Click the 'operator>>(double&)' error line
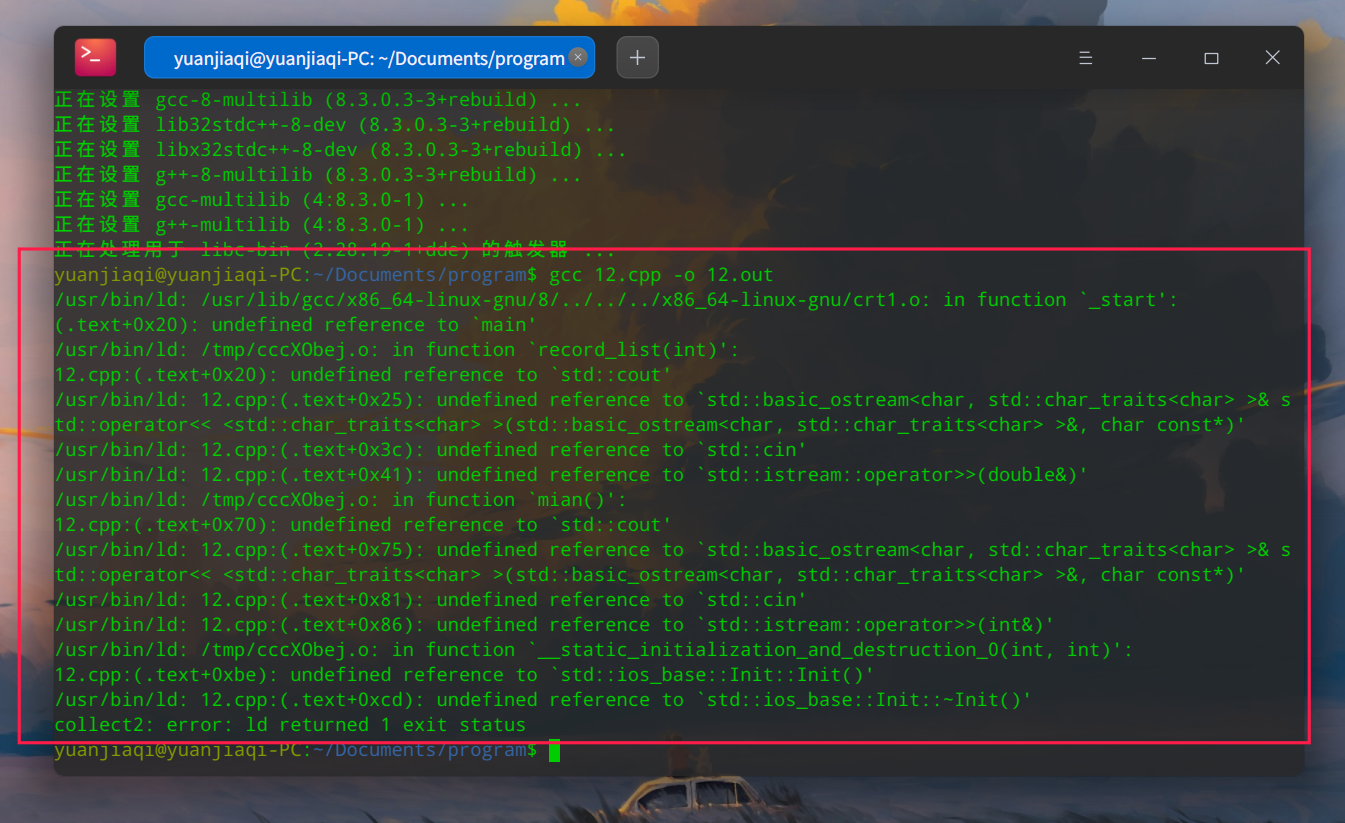Screen dimensions: 1345x823 (570, 475)
